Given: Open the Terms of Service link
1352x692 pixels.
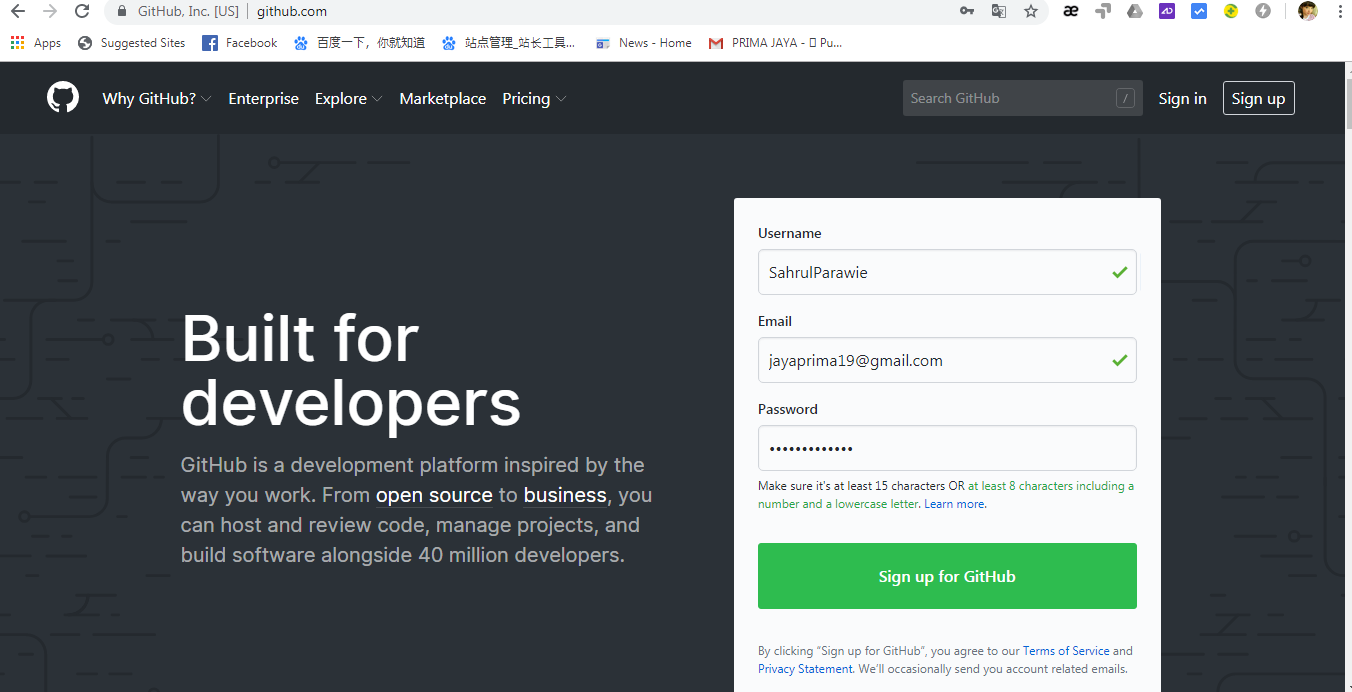Looking at the screenshot, I should (x=1066, y=651).
